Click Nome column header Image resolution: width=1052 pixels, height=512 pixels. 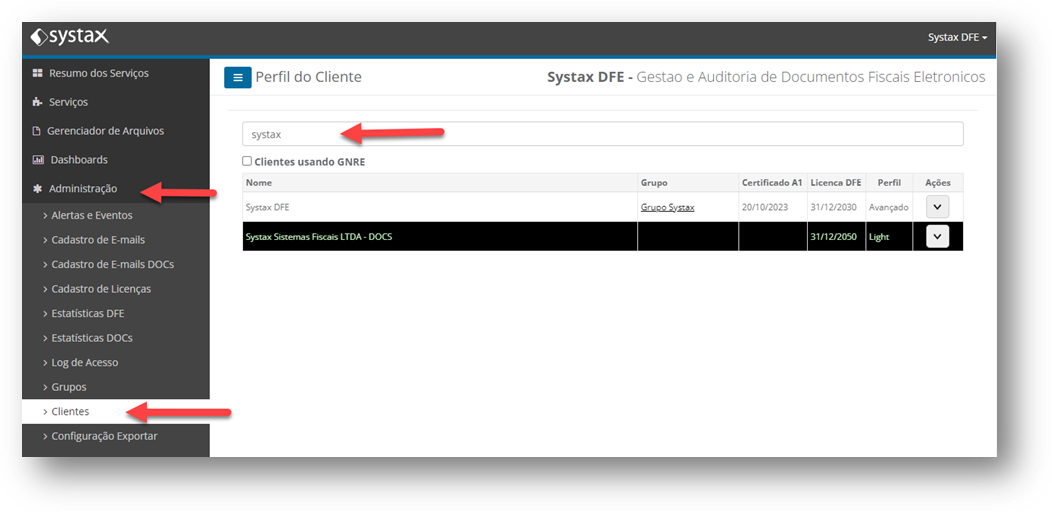coord(439,183)
